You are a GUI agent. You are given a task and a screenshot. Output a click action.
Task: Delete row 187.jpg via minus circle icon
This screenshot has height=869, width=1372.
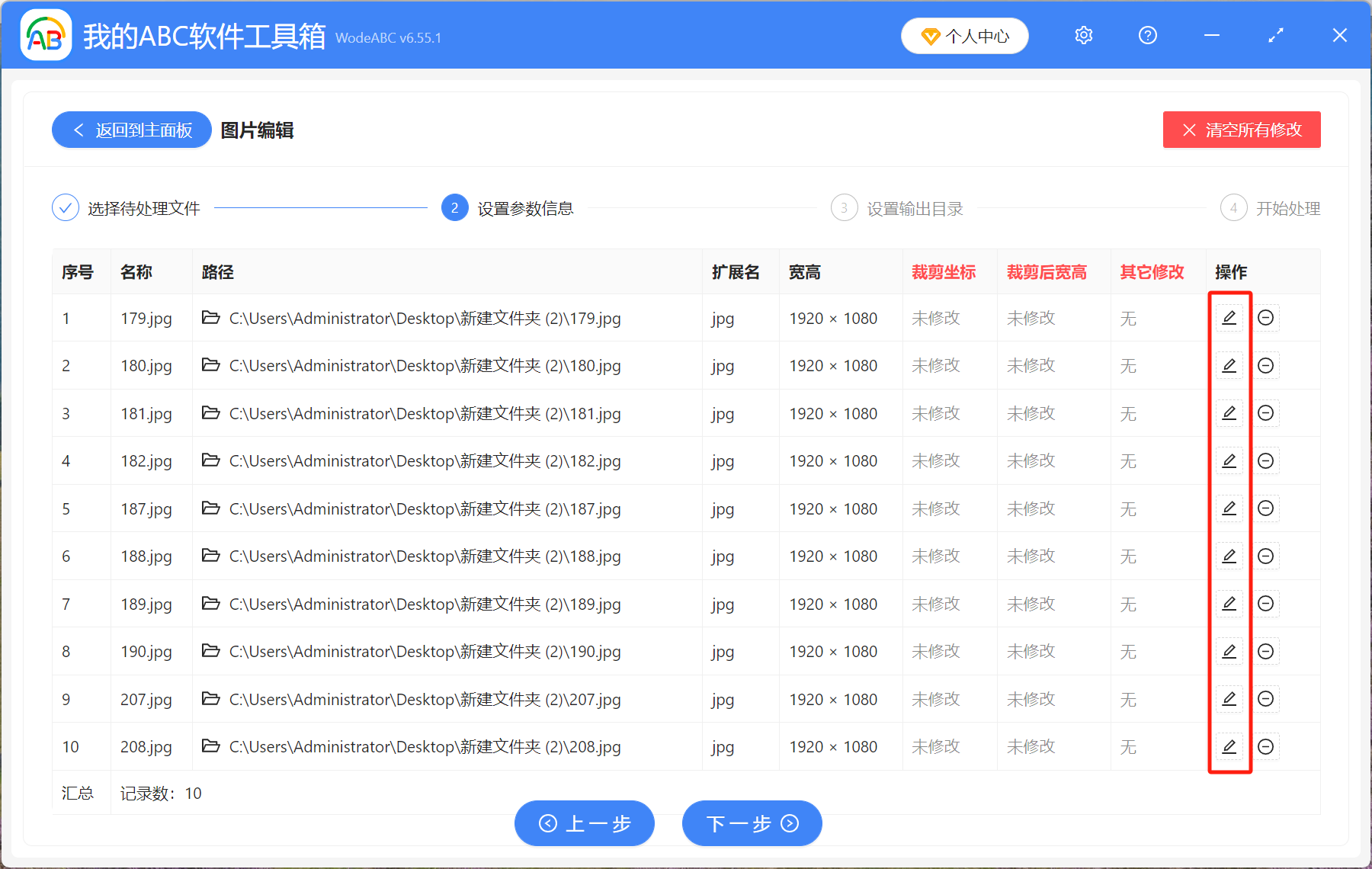(1265, 508)
